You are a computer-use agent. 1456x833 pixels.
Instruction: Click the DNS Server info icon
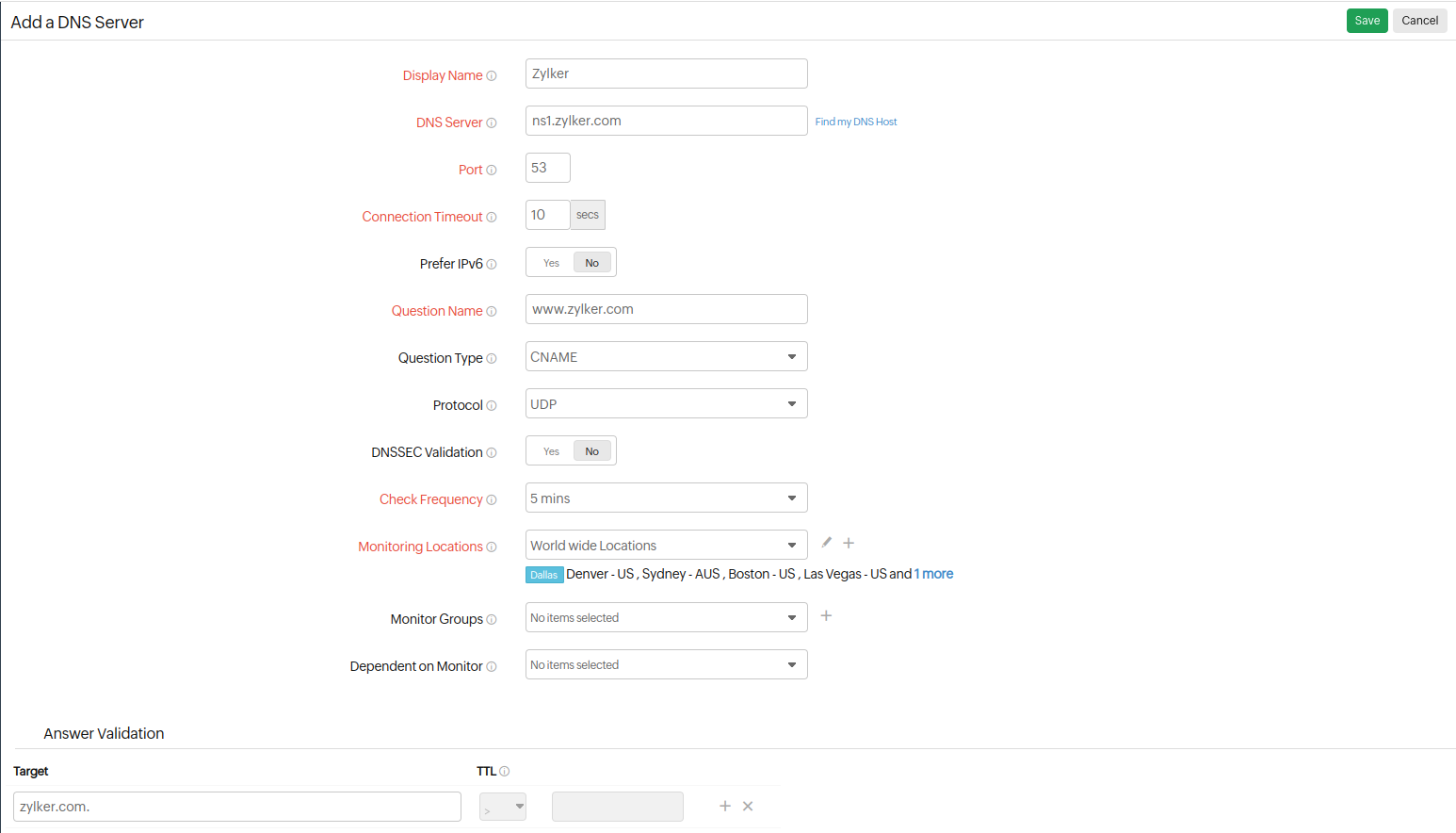pos(492,122)
